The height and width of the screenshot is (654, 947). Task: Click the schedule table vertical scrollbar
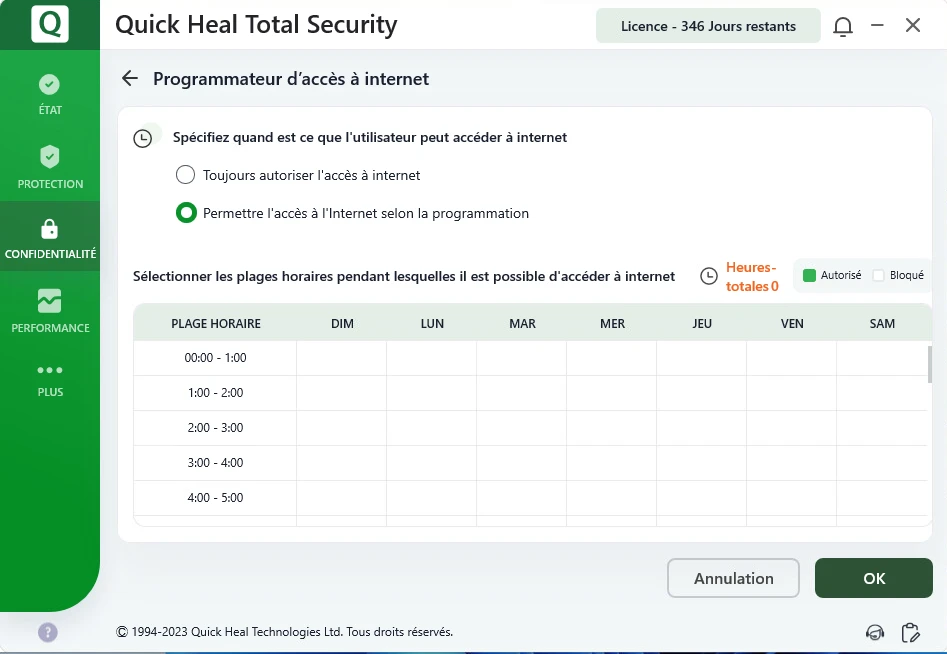pos(930,365)
